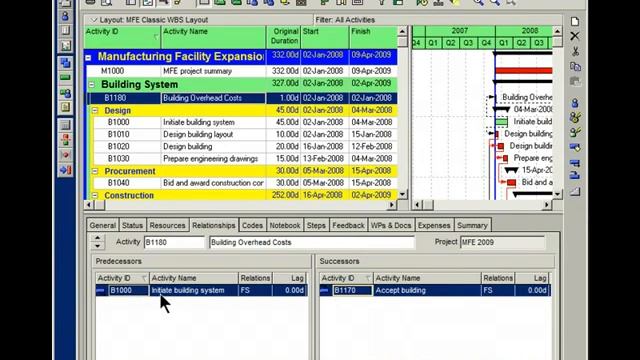Step to next activity with down arrow
Viewport: 640px width, 360px height.
98,246
